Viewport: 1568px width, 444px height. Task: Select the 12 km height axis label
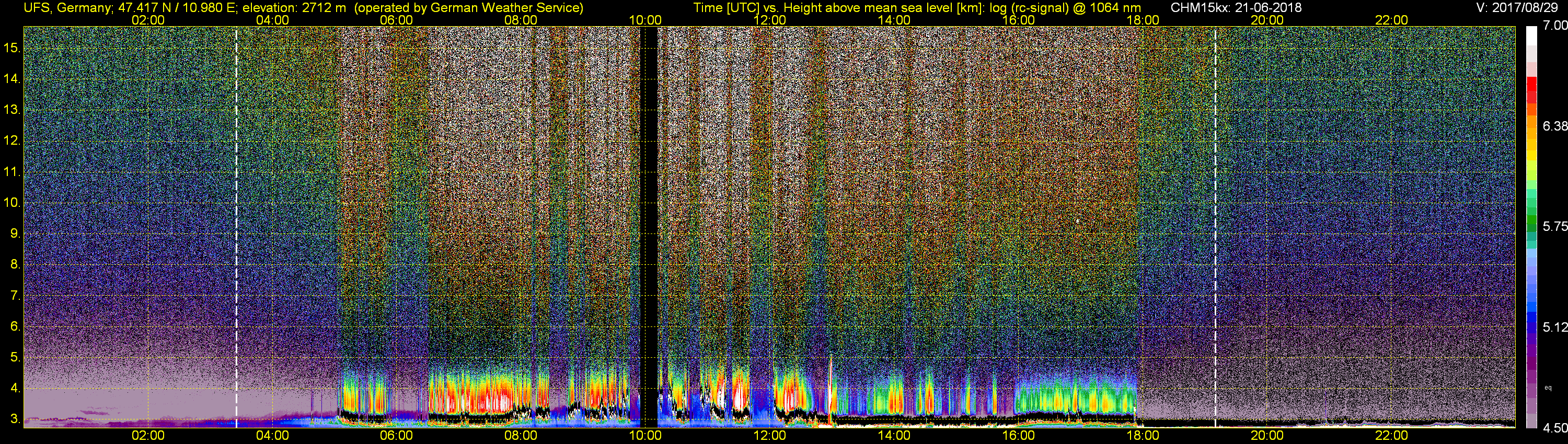coord(11,141)
